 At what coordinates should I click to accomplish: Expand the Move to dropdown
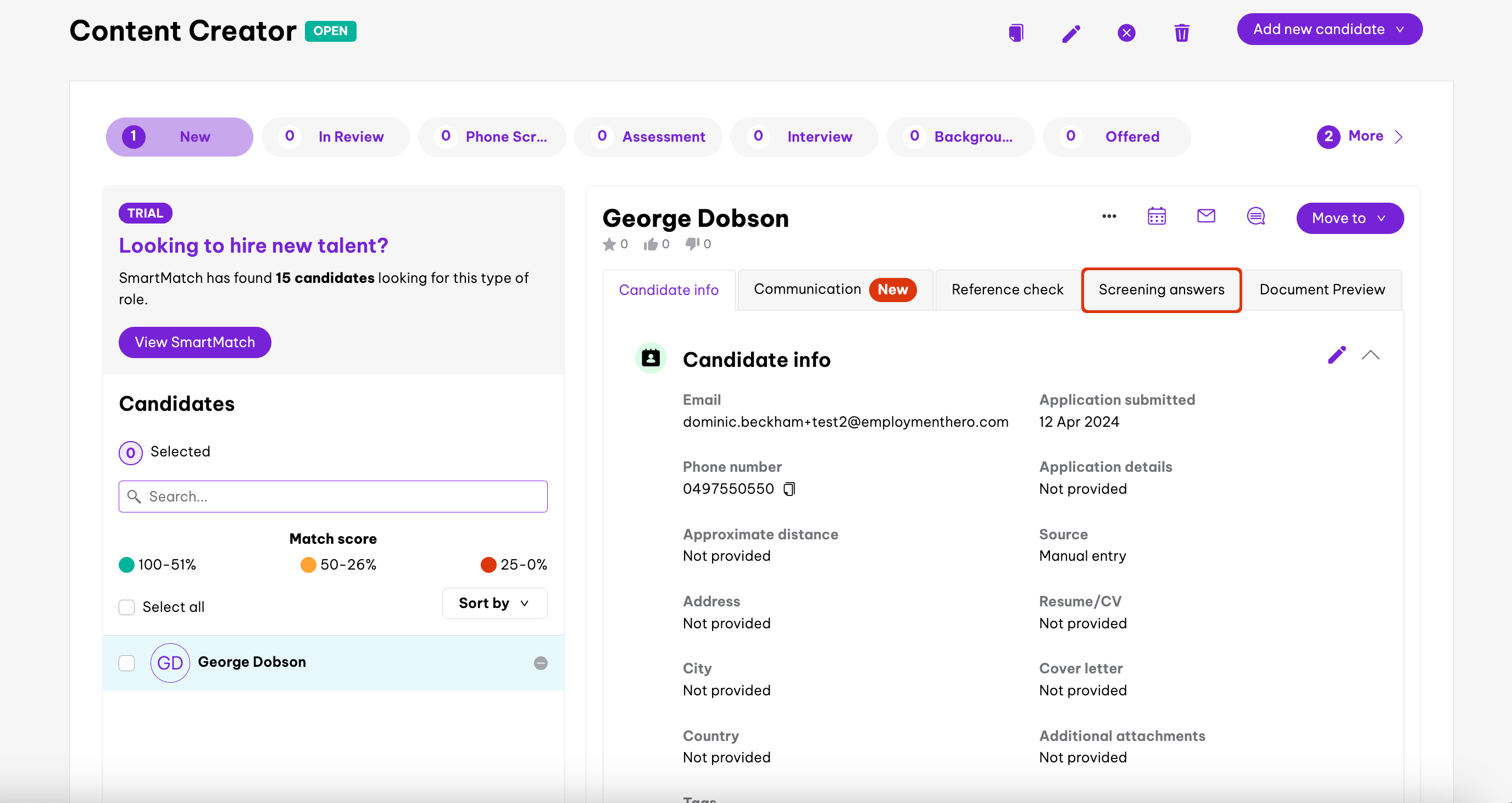(x=1349, y=219)
